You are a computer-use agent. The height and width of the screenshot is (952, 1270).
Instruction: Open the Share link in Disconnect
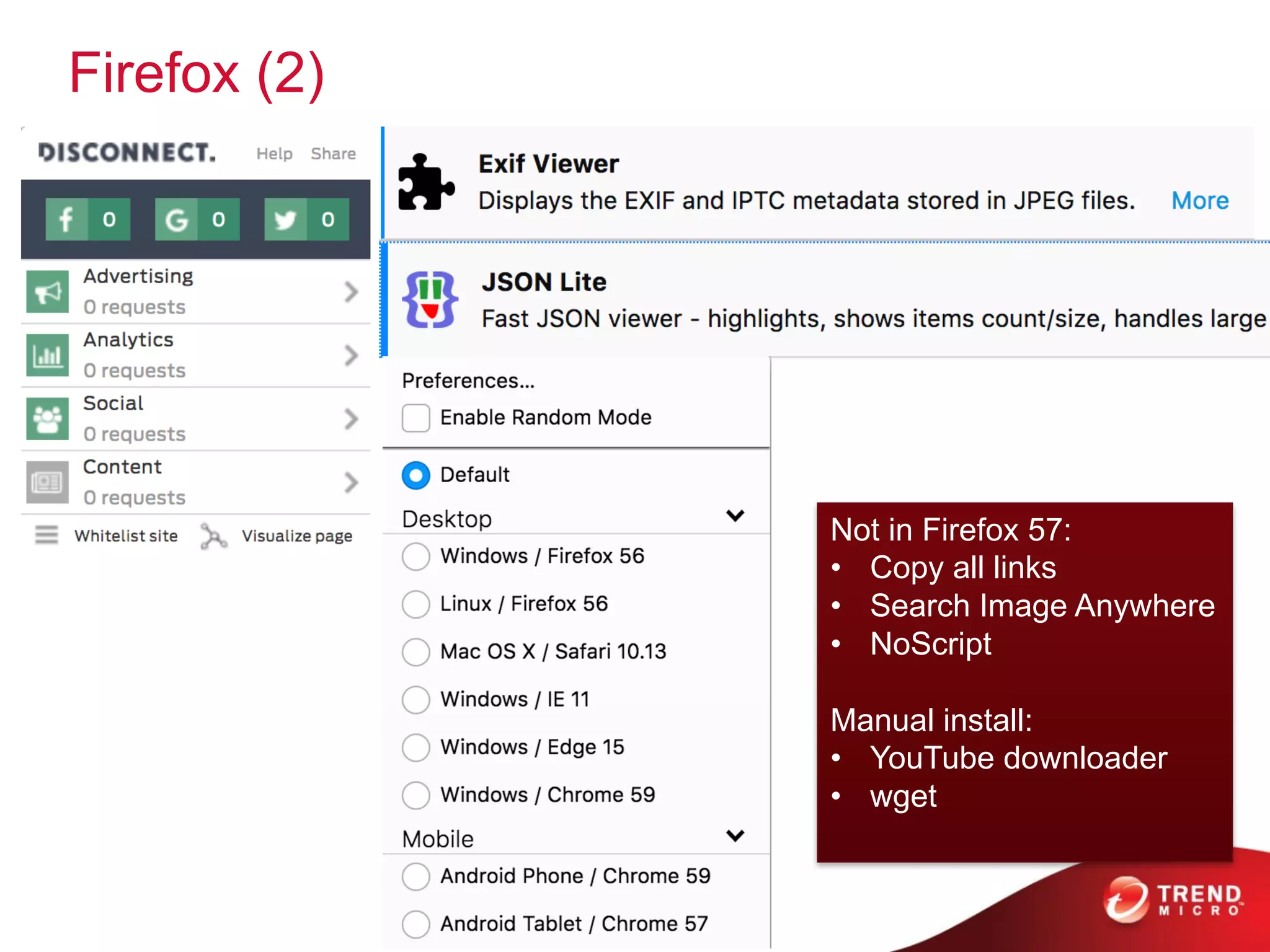coord(334,154)
